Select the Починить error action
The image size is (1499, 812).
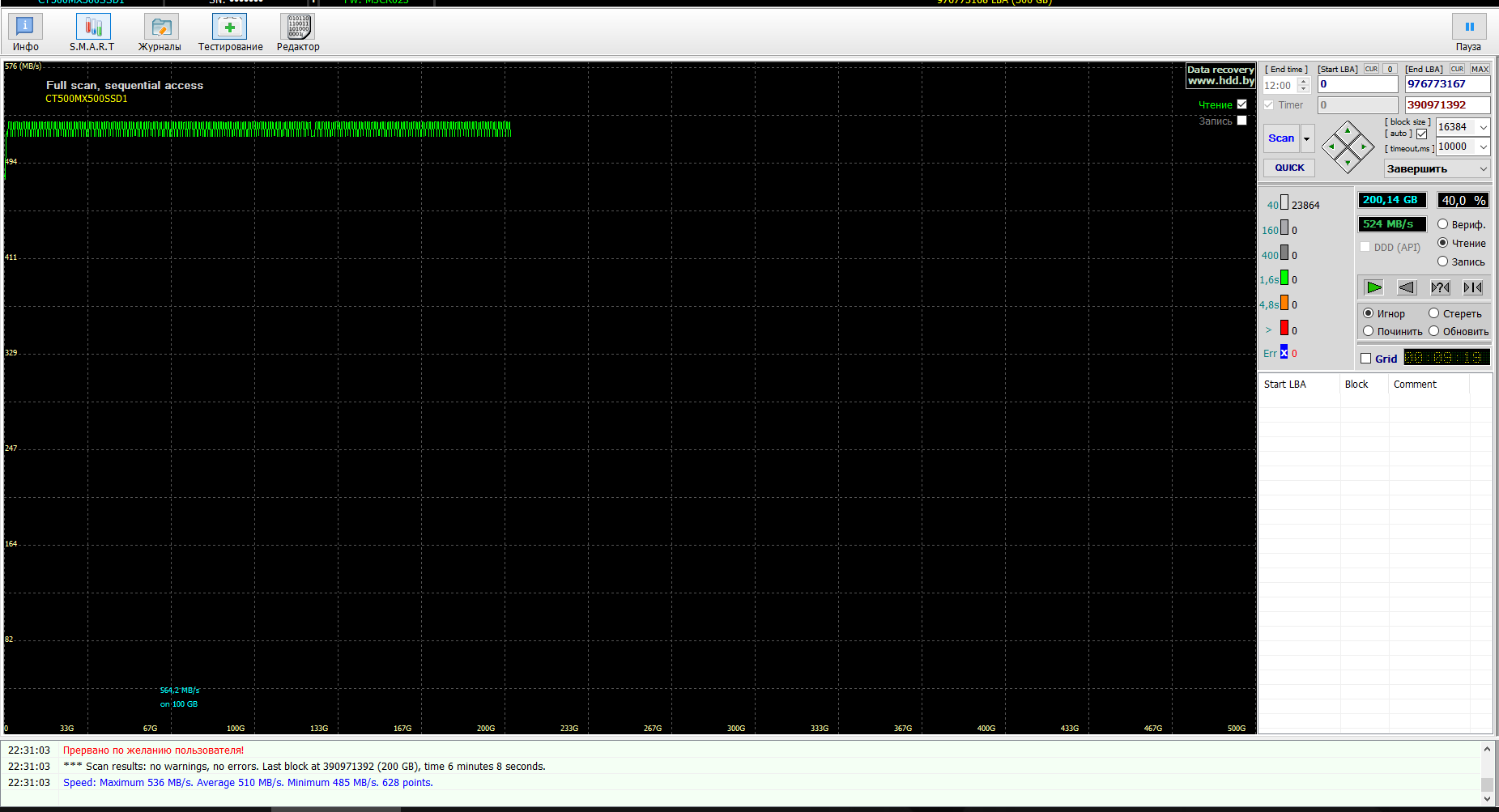pos(1369,331)
